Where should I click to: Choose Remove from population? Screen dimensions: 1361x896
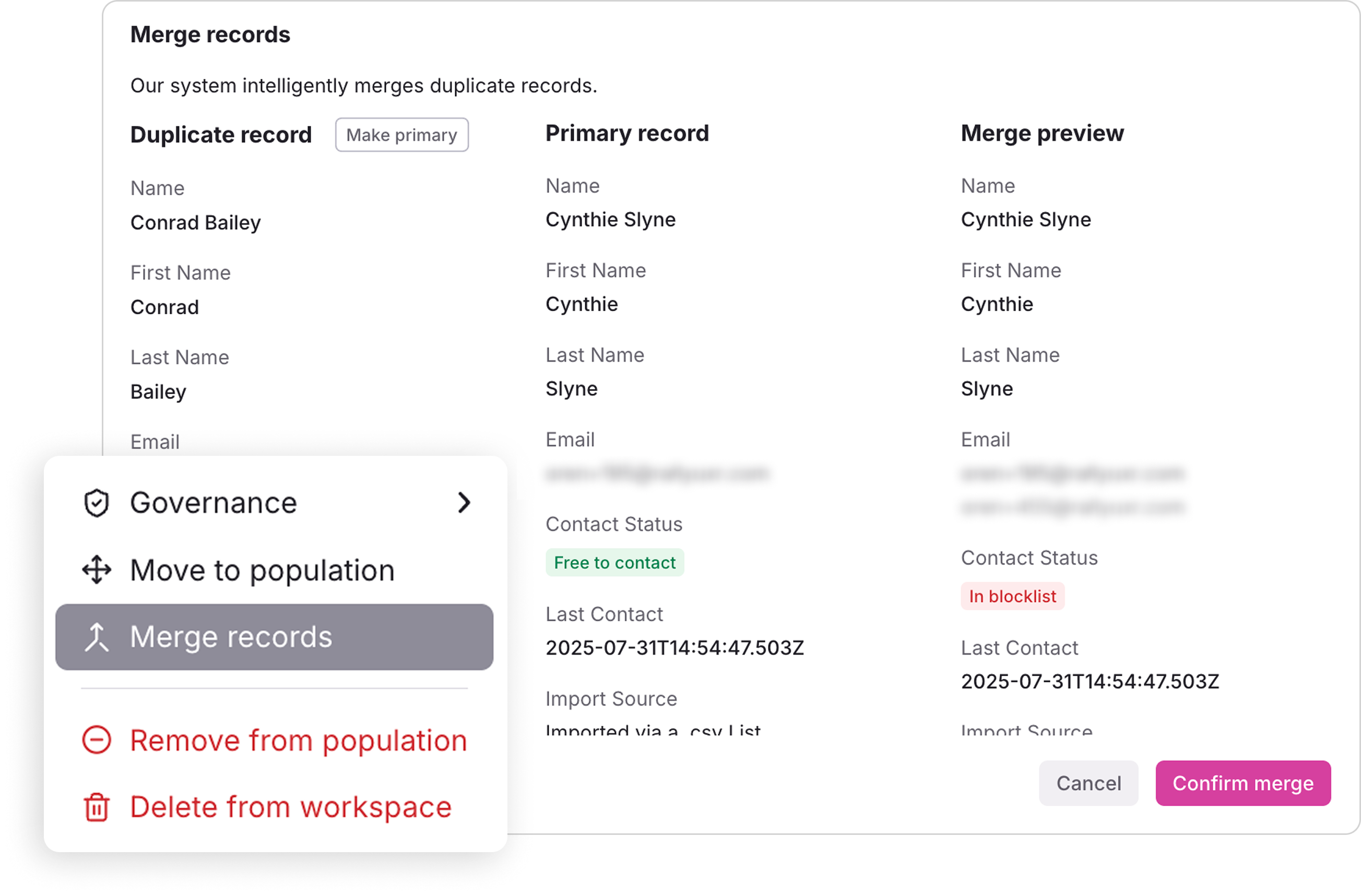[275, 740]
